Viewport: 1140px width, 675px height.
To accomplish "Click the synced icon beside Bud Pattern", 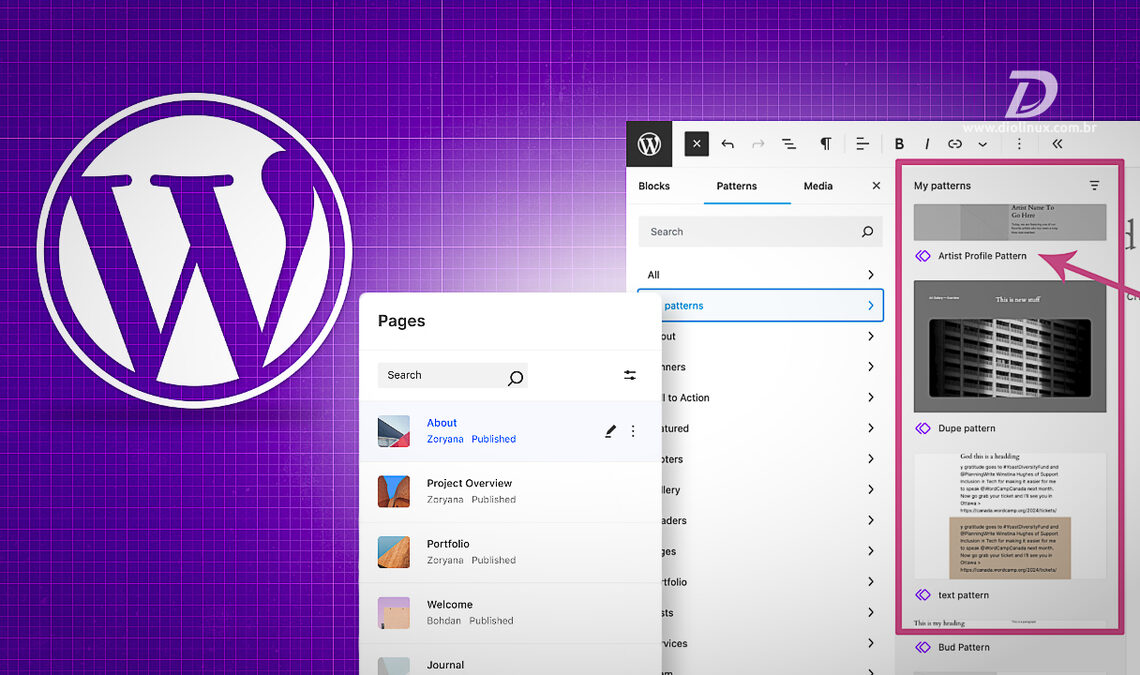I will pyautogui.click(x=923, y=647).
